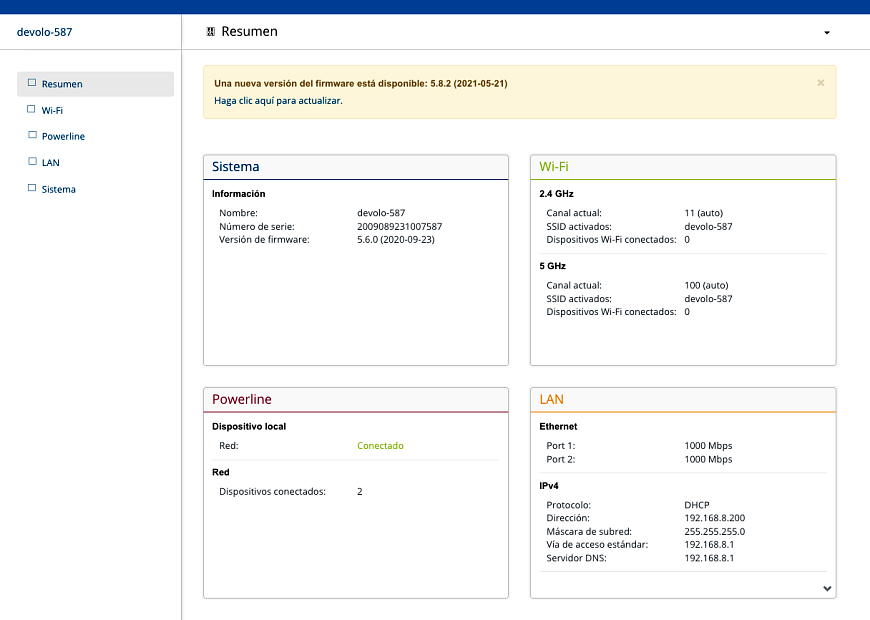Click the subnet mask 255.255.255.0
The height and width of the screenshot is (620, 870).
[715, 531]
